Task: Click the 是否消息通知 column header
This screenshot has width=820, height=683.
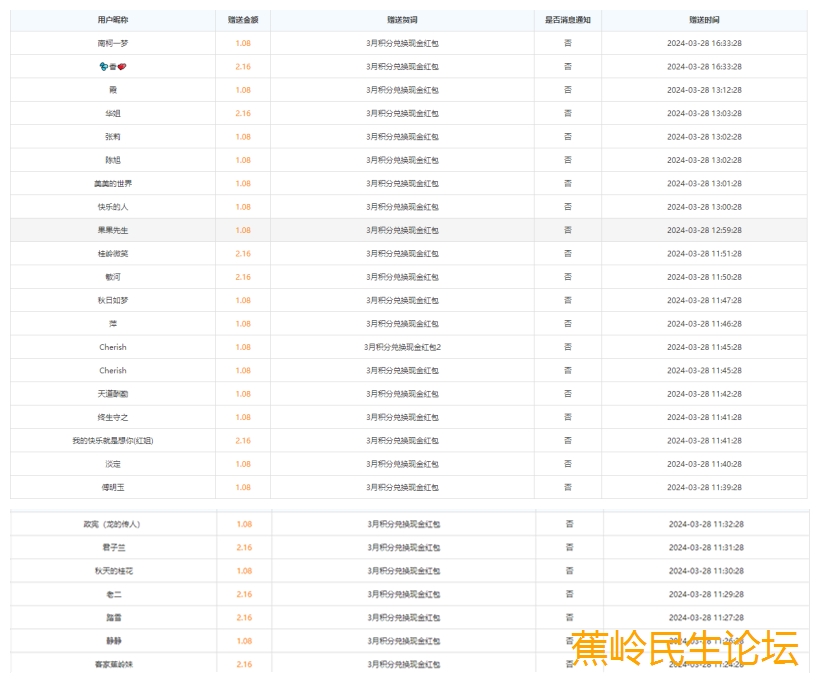Action: tap(568, 20)
